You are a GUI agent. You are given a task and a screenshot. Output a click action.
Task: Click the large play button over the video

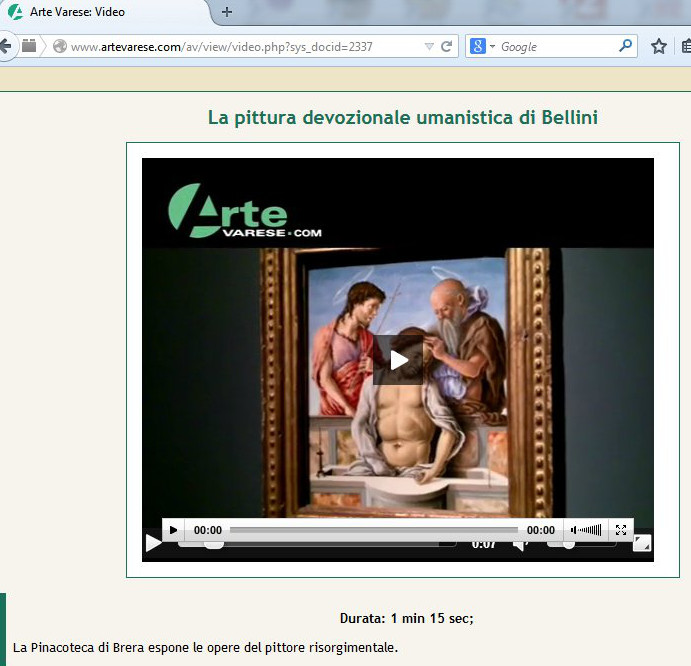tap(398, 360)
